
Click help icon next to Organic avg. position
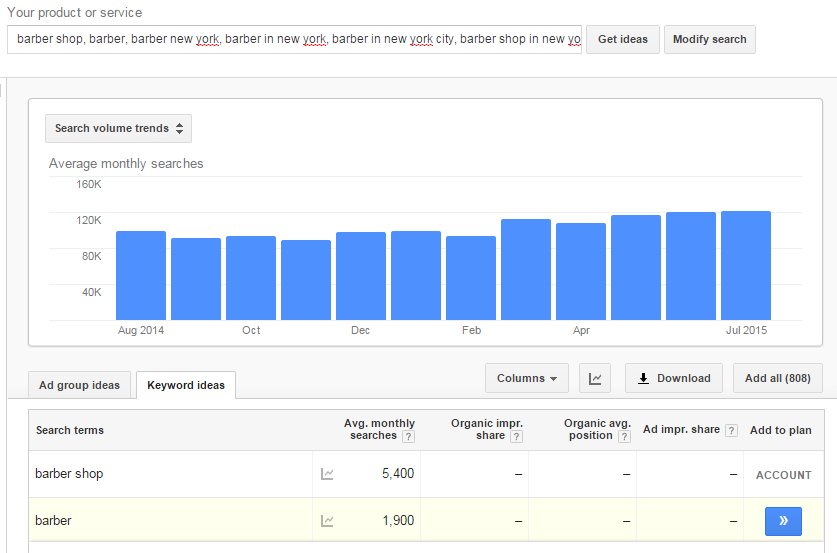tap(624, 437)
